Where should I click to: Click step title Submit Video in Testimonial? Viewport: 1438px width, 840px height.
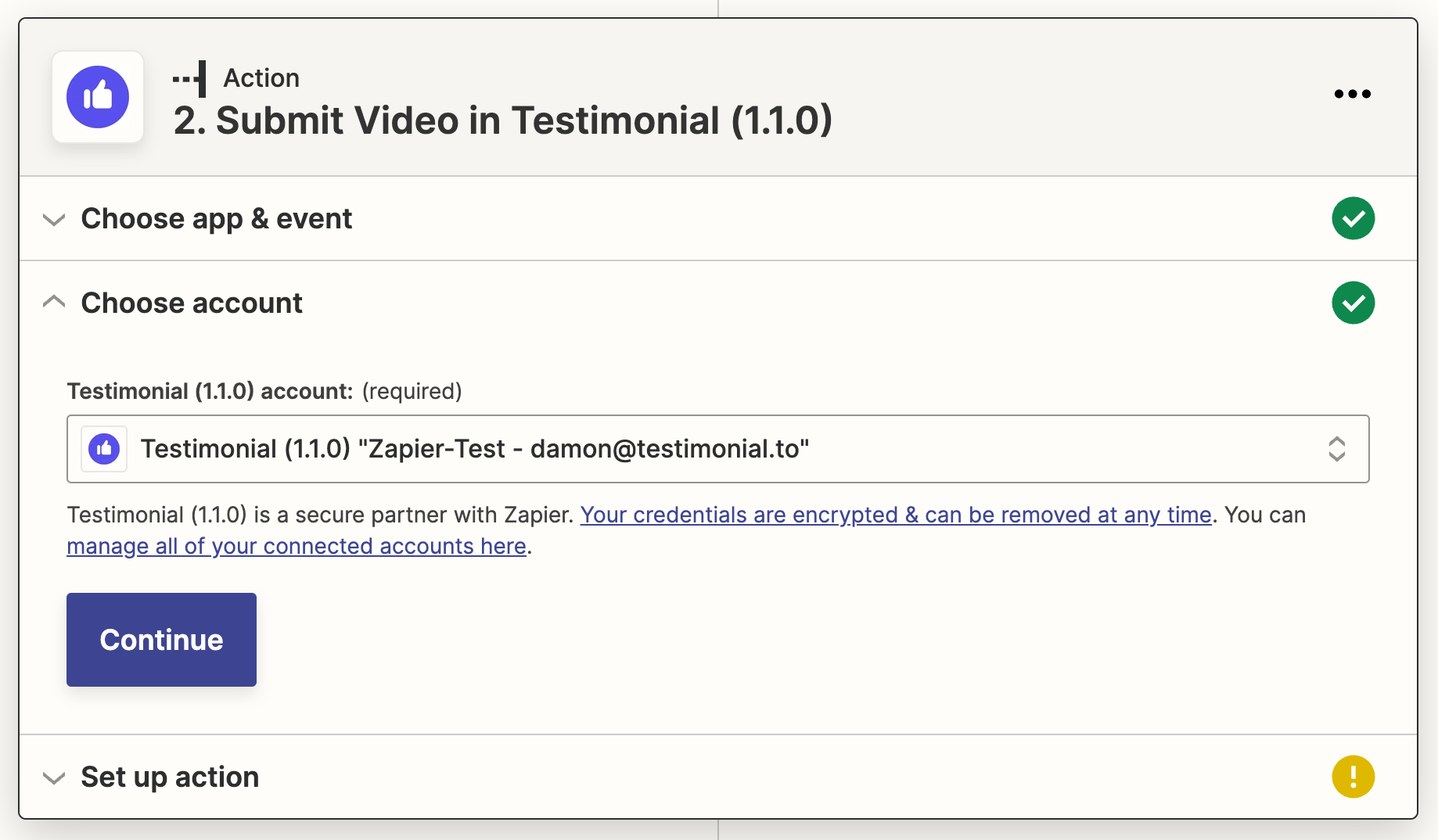tap(502, 120)
